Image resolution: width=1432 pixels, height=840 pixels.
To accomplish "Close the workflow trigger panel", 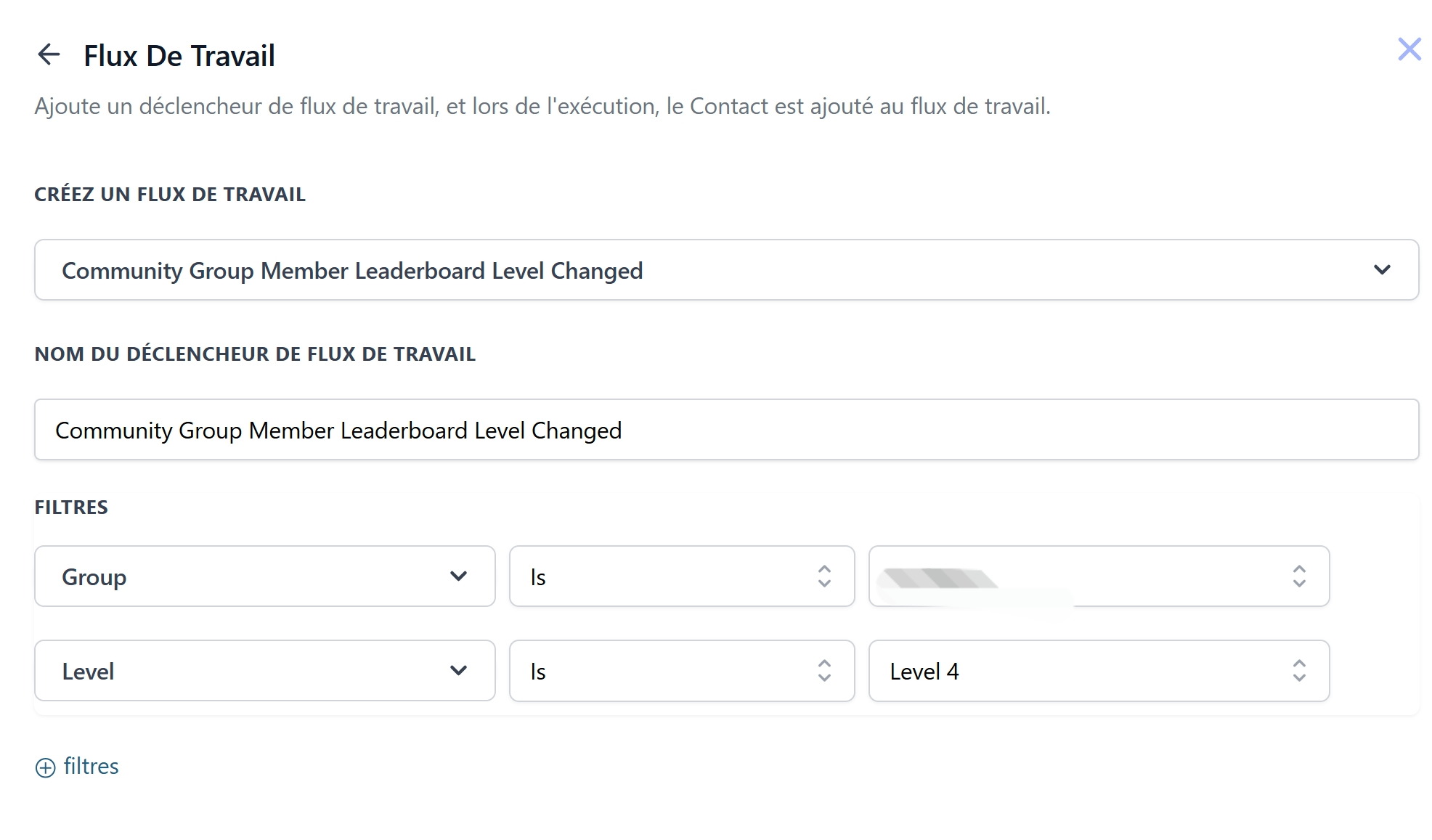I will 1409,49.
